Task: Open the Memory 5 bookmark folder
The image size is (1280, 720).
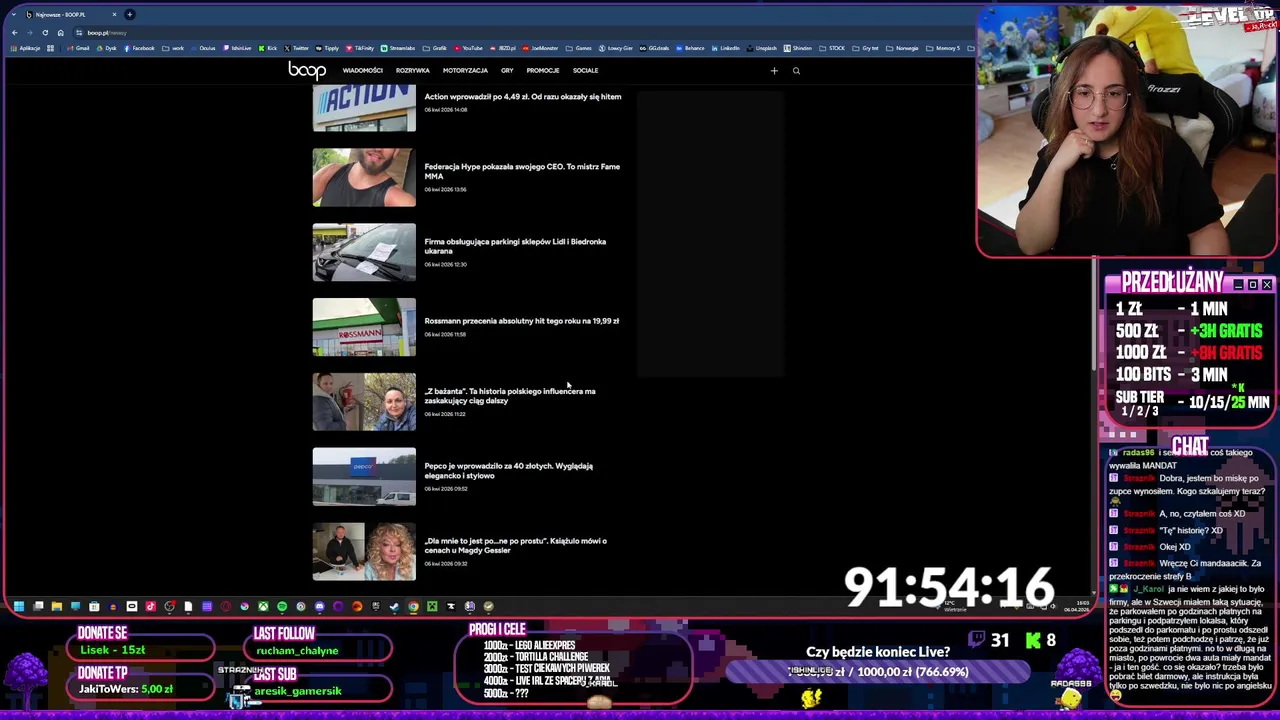Action: coord(944,48)
